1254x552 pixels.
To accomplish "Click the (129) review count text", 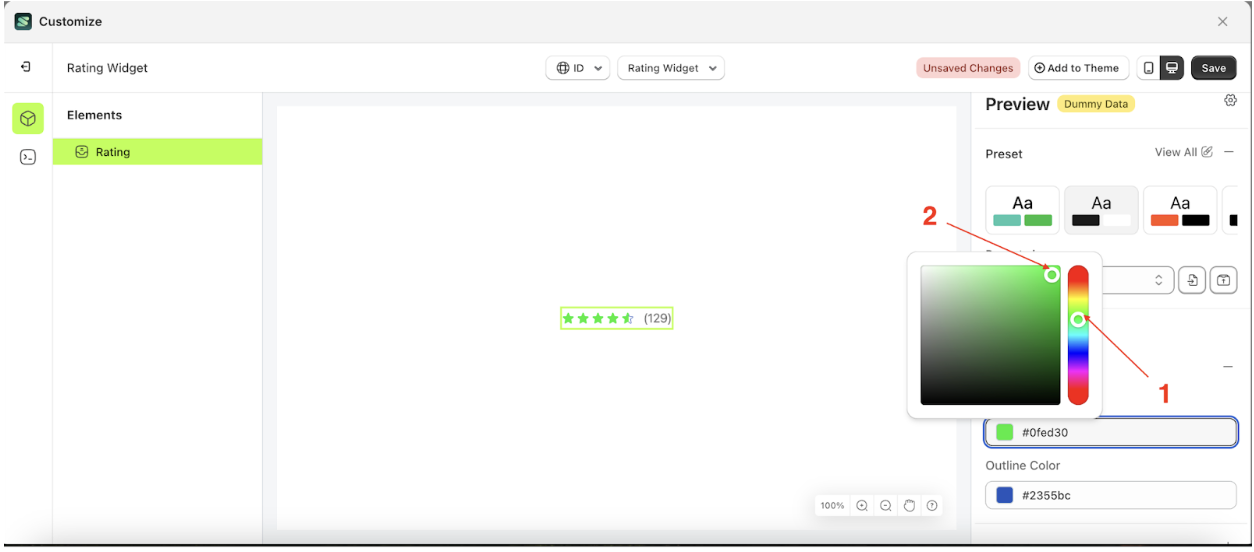I will [657, 318].
